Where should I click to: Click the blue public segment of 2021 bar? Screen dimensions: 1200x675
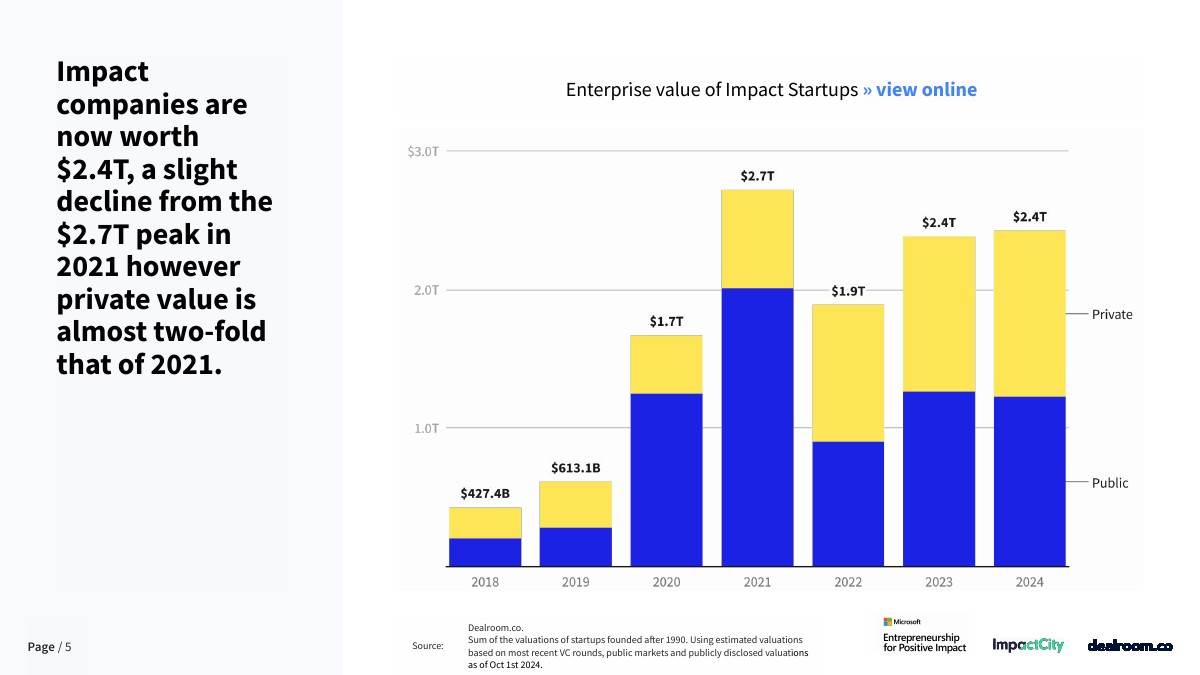tap(757, 427)
